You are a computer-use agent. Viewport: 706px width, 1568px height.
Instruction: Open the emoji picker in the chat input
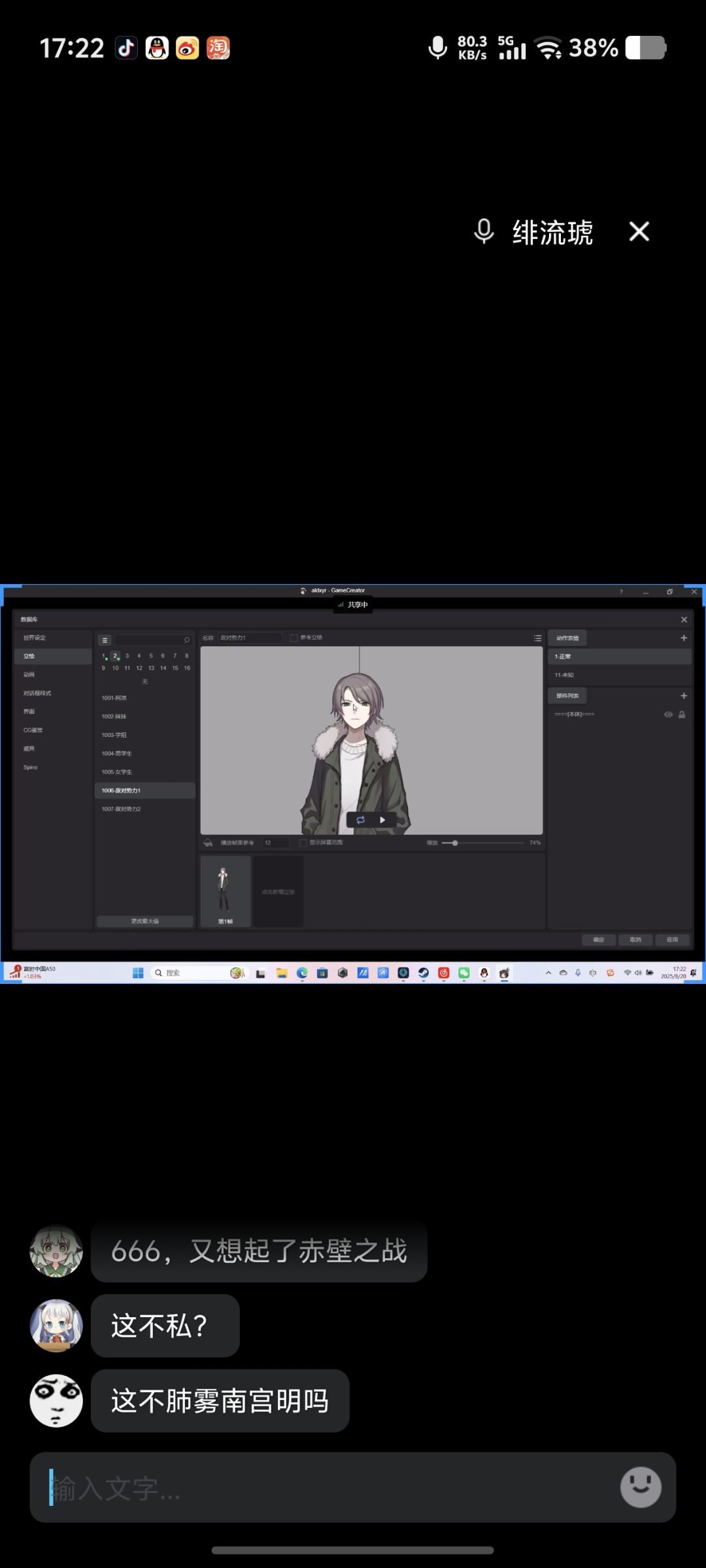pos(641,1487)
